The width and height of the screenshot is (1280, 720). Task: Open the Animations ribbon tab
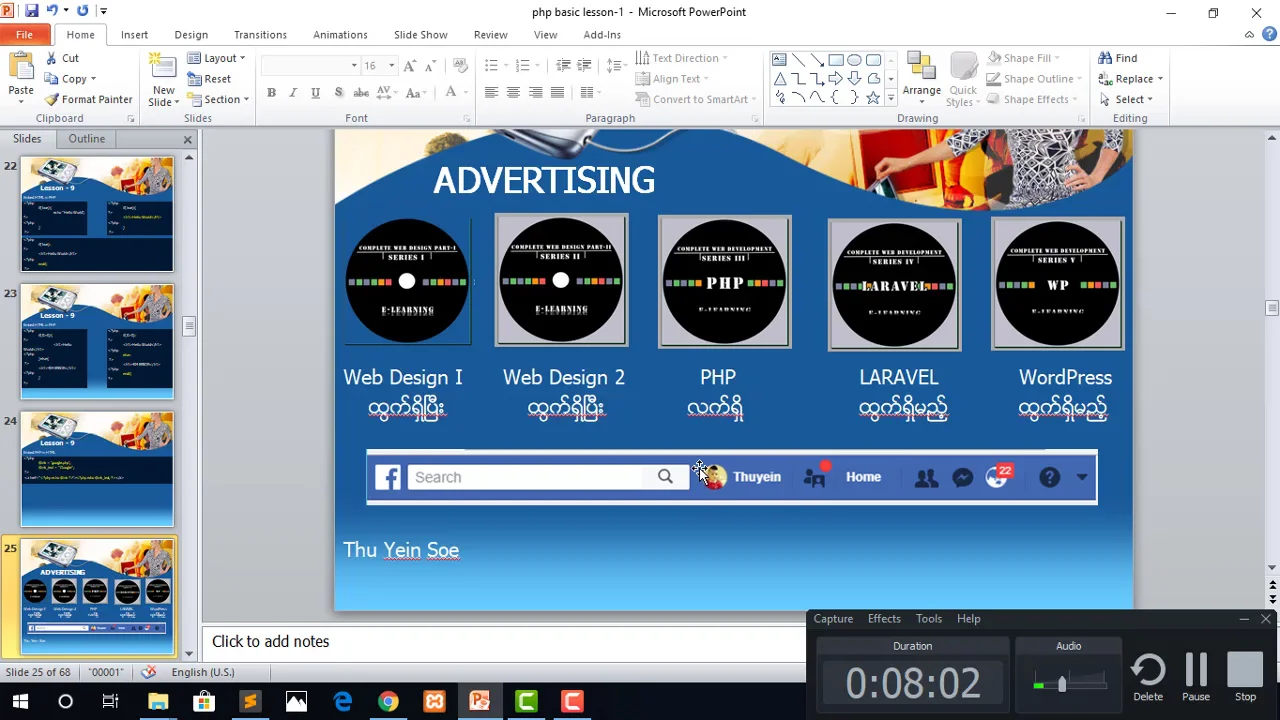coord(340,35)
